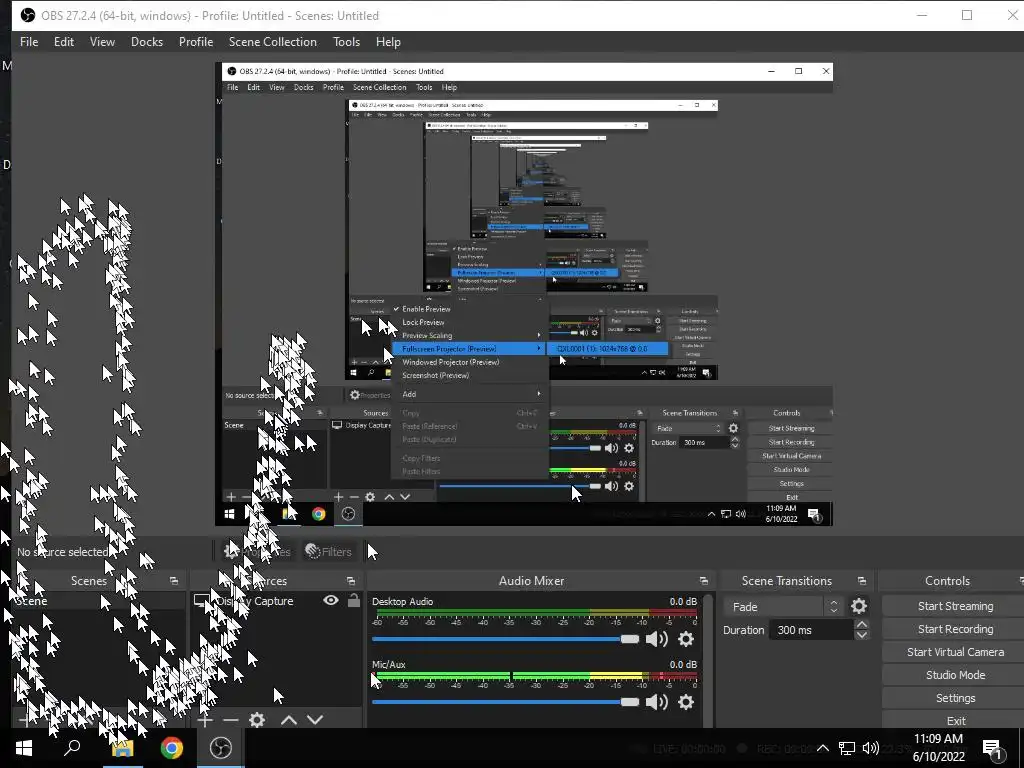The height and width of the screenshot is (768, 1024).
Task: Toggle the Display Capture lock icon
Action: click(354, 600)
